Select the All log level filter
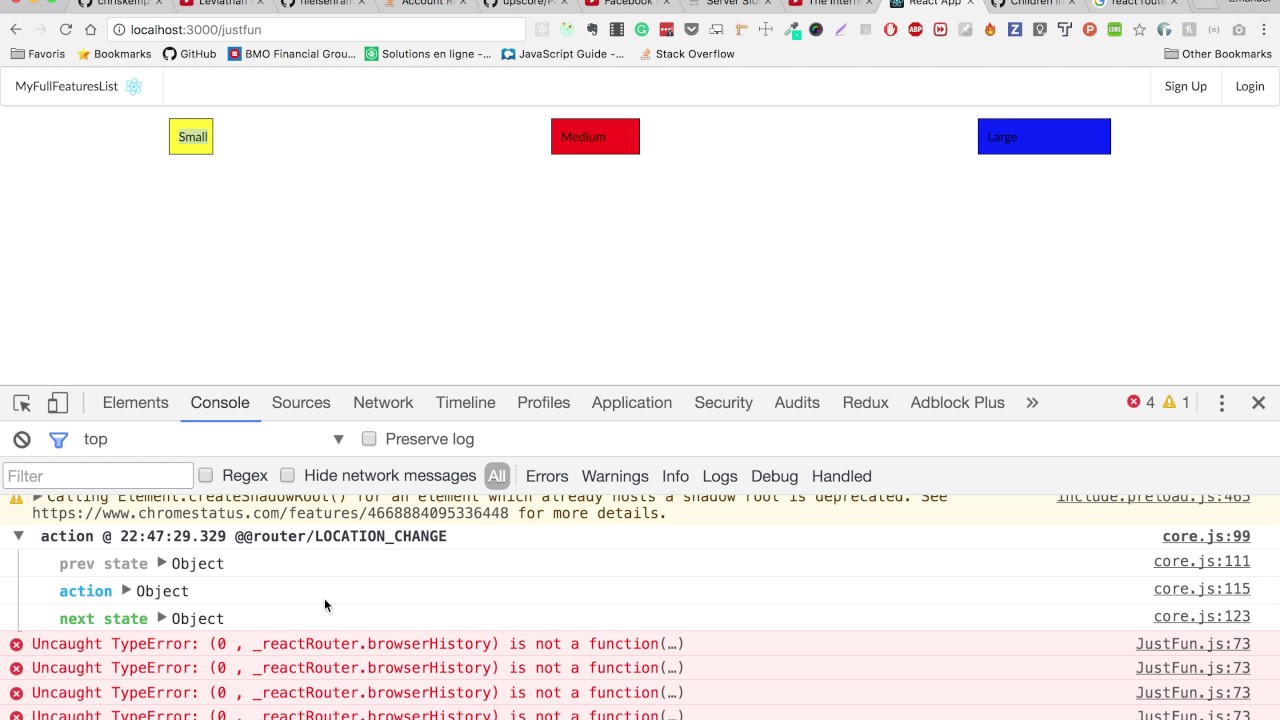This screenshot has width=1280, height=720. point(497,476)
